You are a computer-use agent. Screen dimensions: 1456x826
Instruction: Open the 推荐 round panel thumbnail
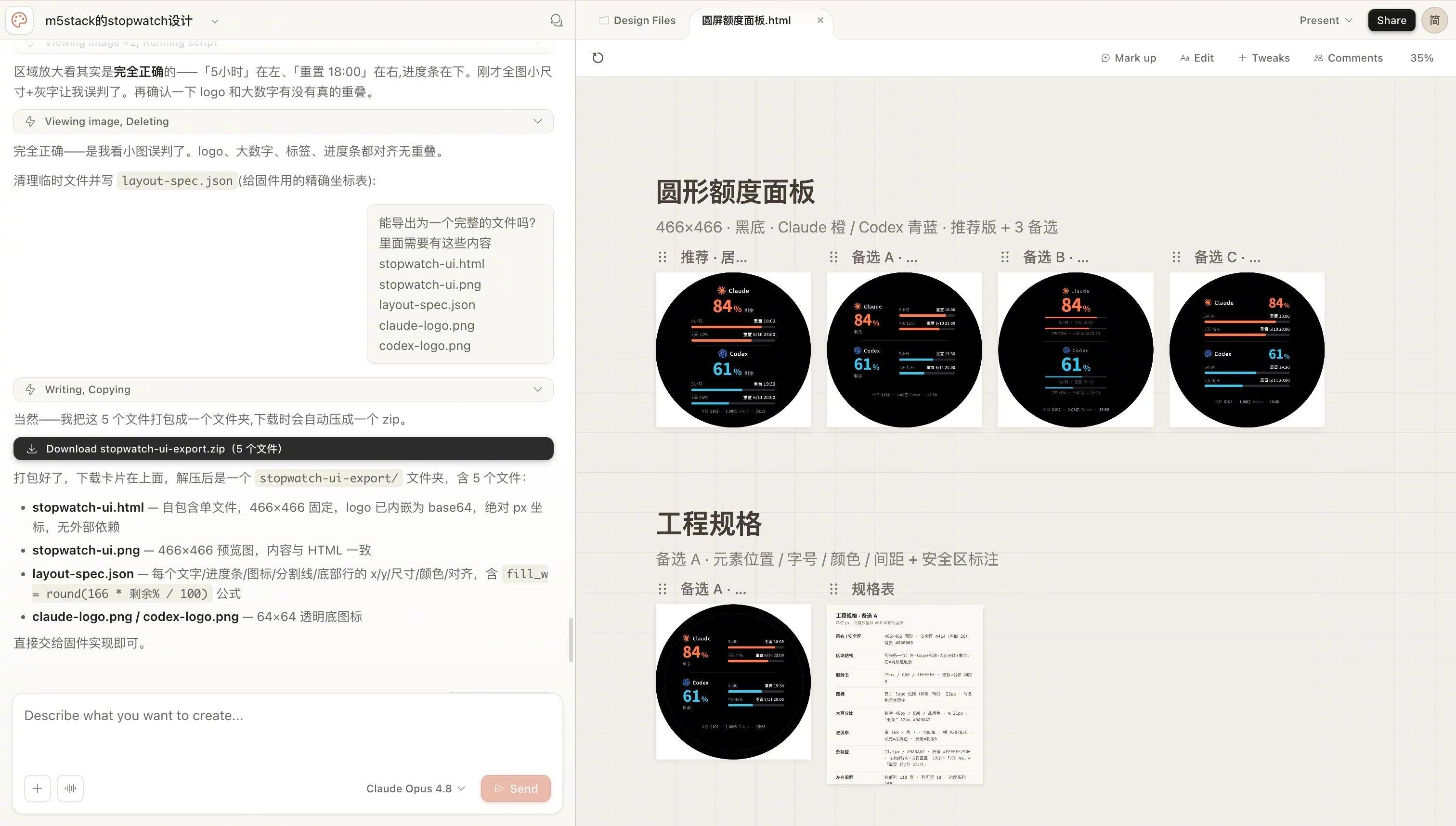pos(733,350)
